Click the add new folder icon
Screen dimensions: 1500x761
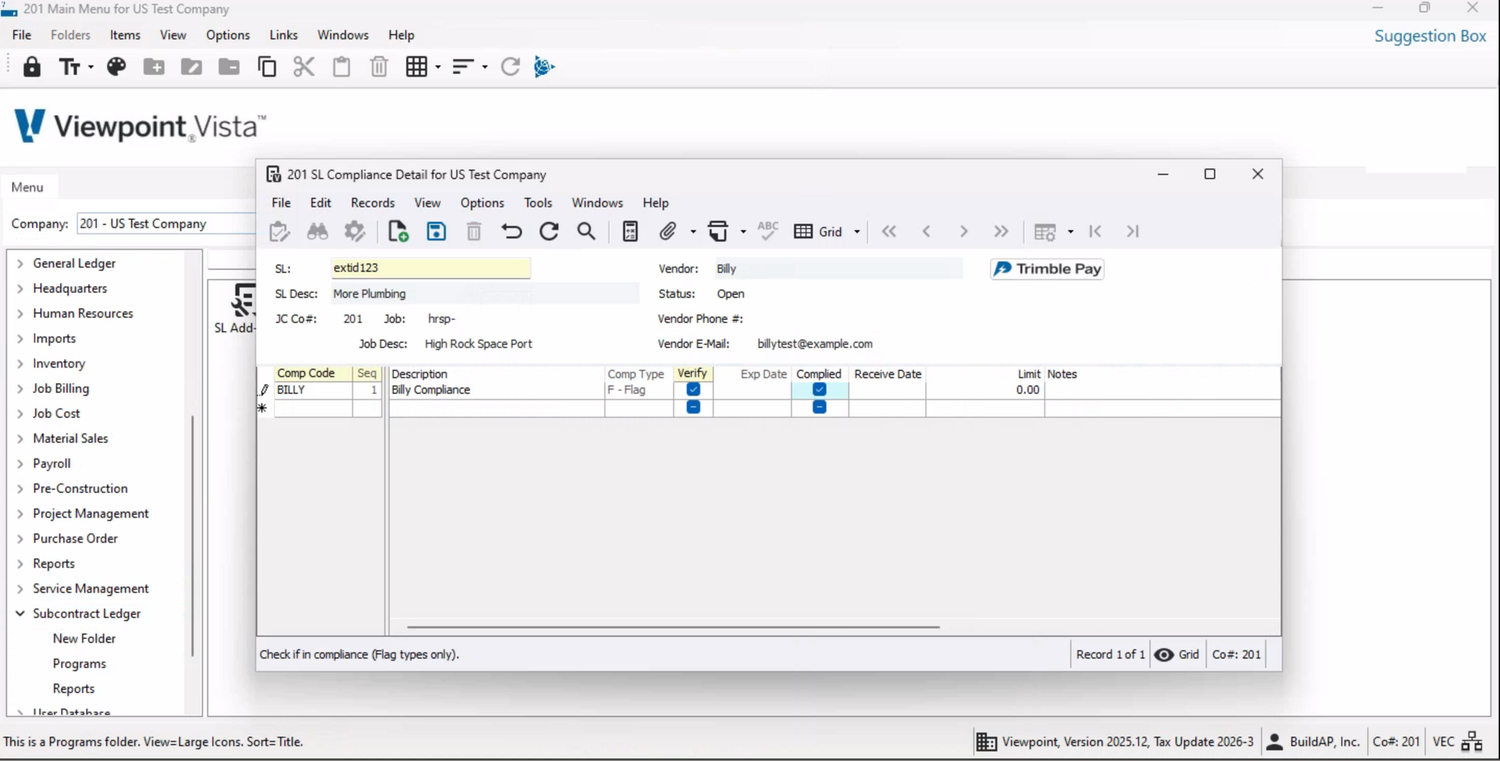(x=154, y=67)
